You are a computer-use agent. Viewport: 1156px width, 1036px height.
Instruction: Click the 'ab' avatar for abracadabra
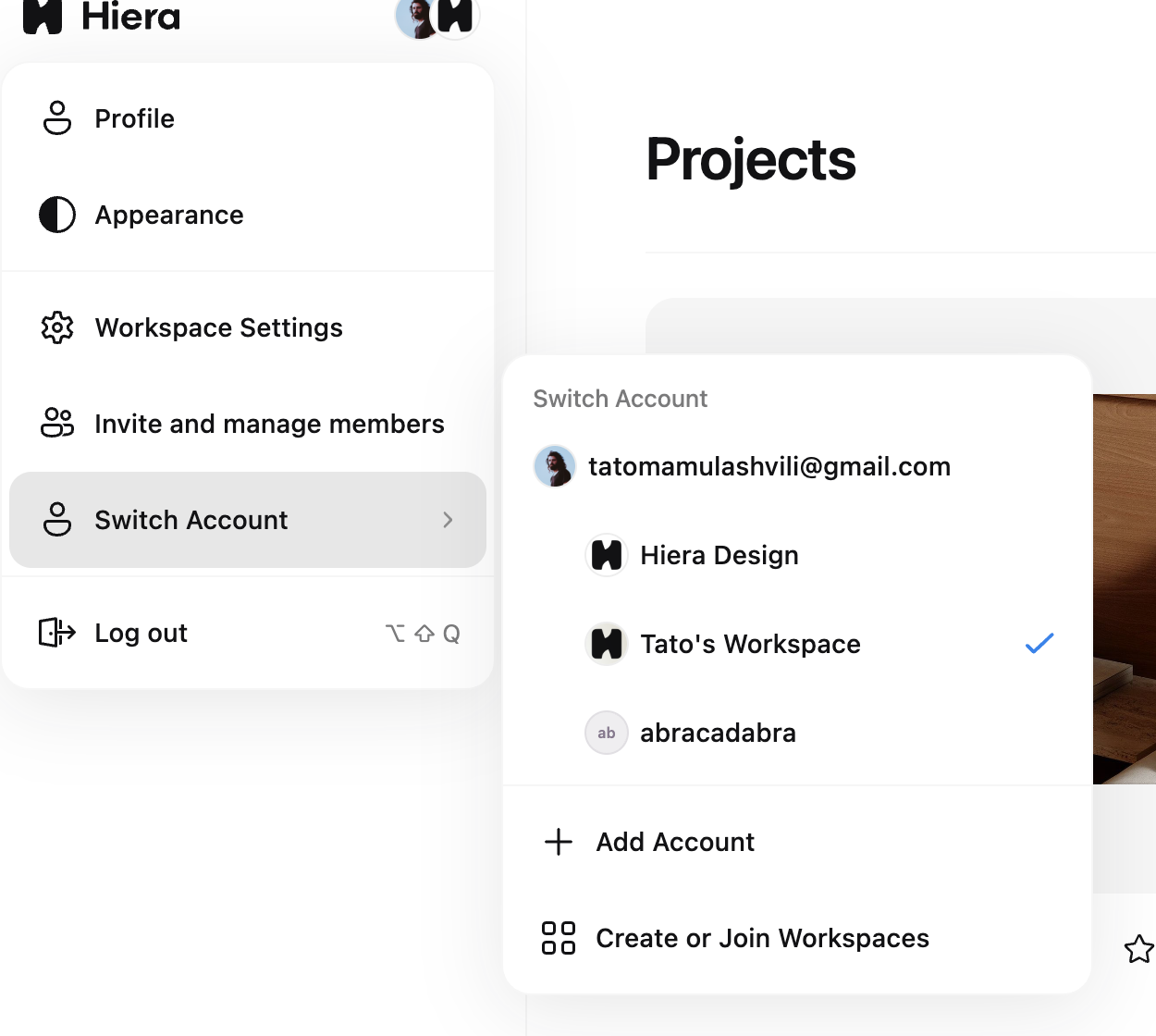click(x=607, y=733)
